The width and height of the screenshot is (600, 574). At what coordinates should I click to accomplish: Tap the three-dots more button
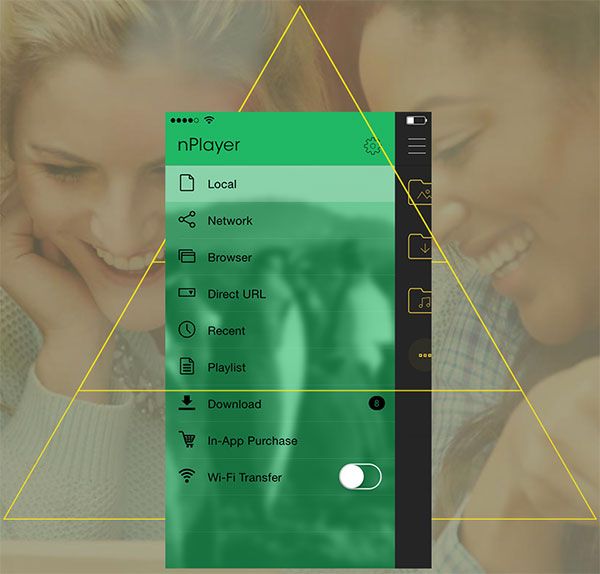click(x=421, y=355)
